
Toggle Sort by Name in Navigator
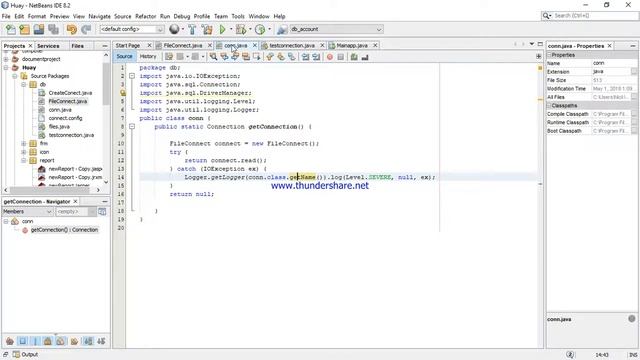pos(88,341)
